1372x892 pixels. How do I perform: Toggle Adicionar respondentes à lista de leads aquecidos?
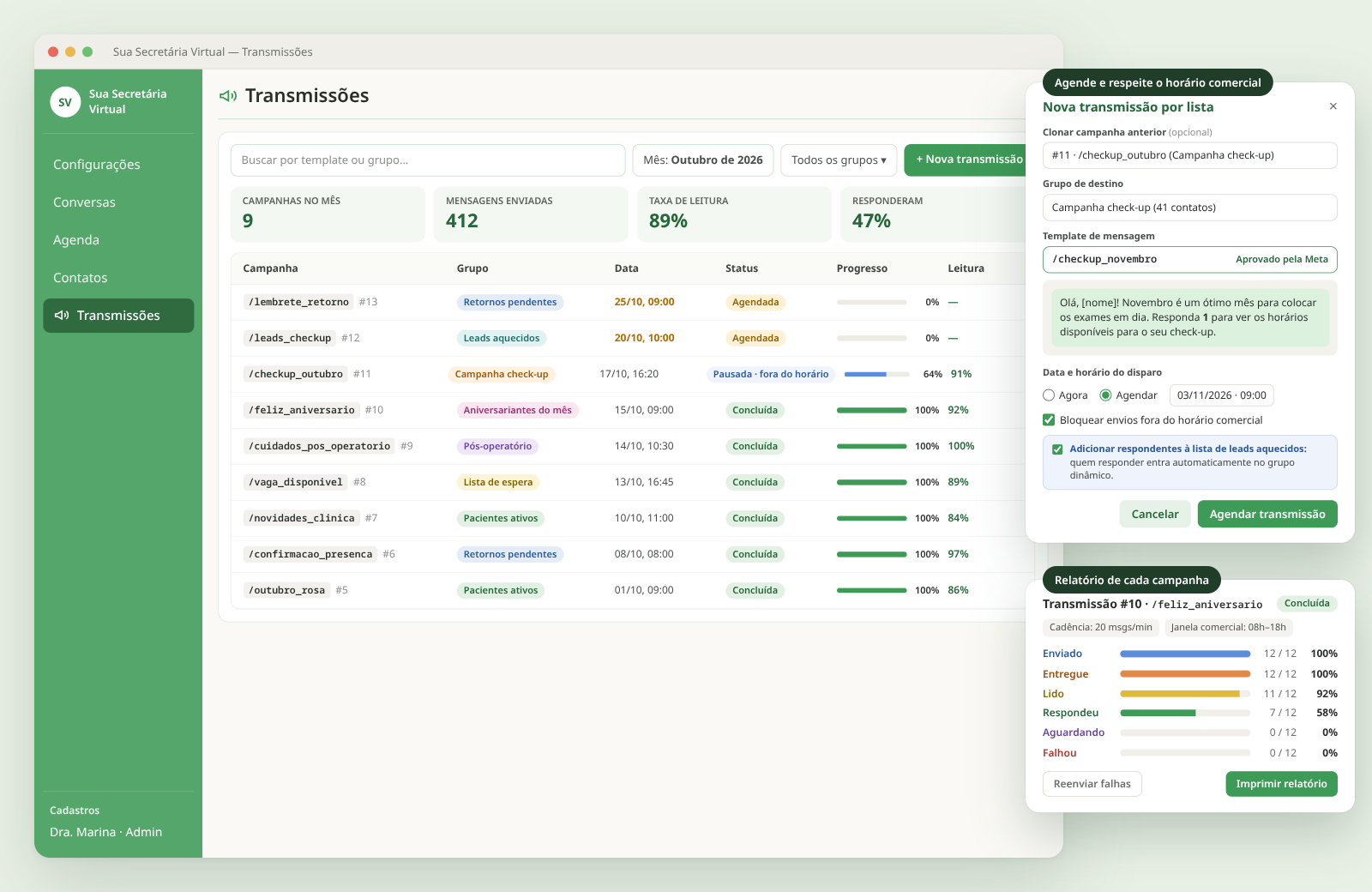point(1057,449)
